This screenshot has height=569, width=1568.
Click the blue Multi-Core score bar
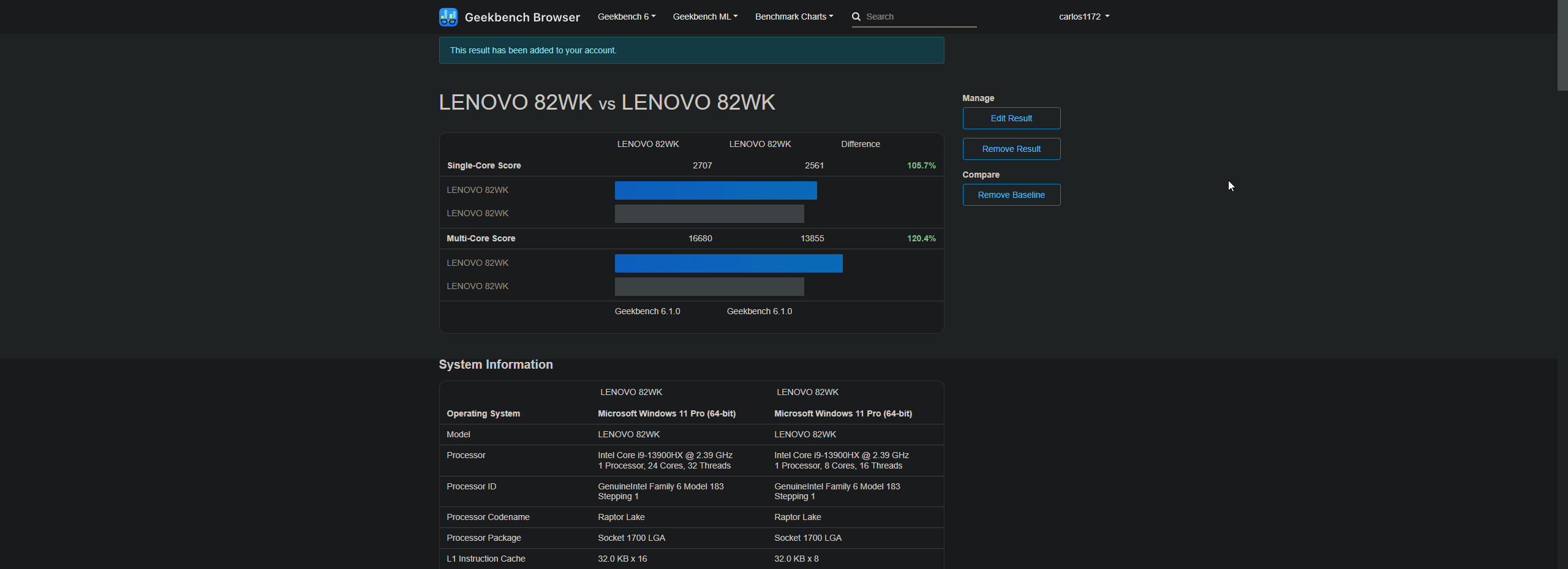point(728,263)
